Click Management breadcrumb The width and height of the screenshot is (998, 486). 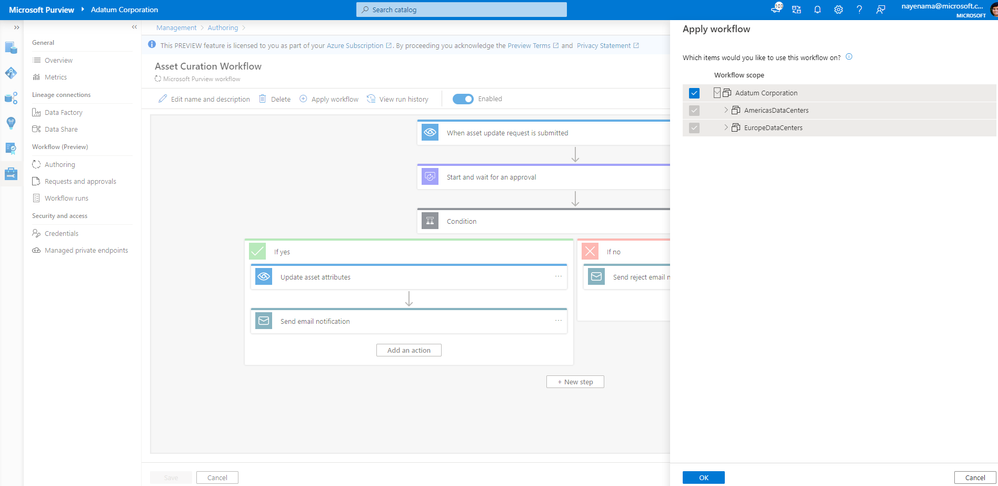[176, 28]
